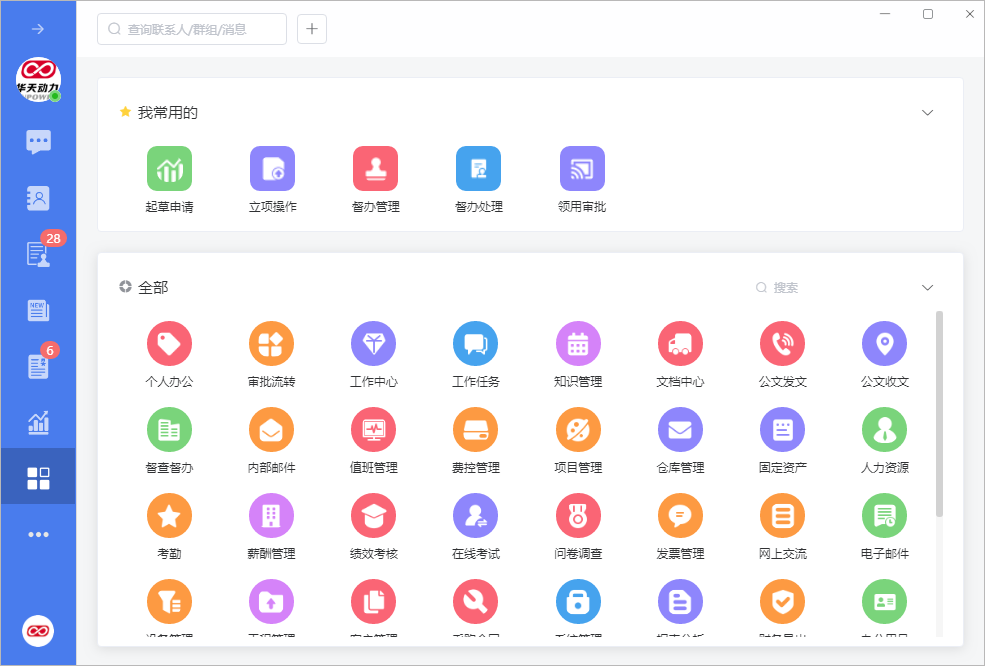Collapse the 全部 section chevron
The width and height of the screenshot is (985, 666).
tap(928, 287)
